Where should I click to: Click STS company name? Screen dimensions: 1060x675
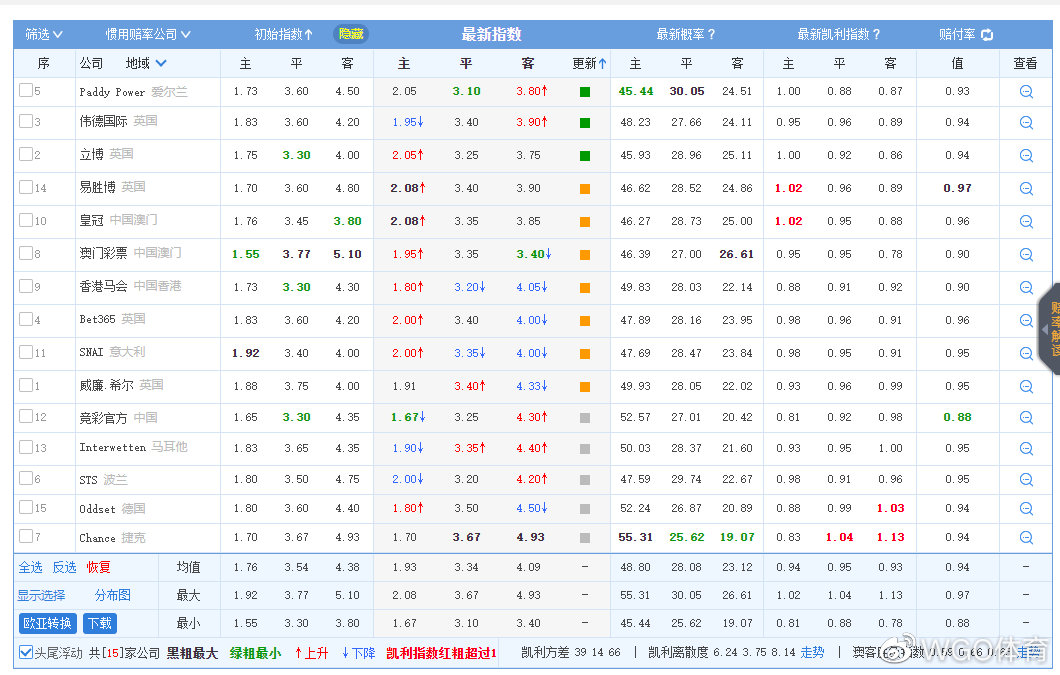point(89,480)
